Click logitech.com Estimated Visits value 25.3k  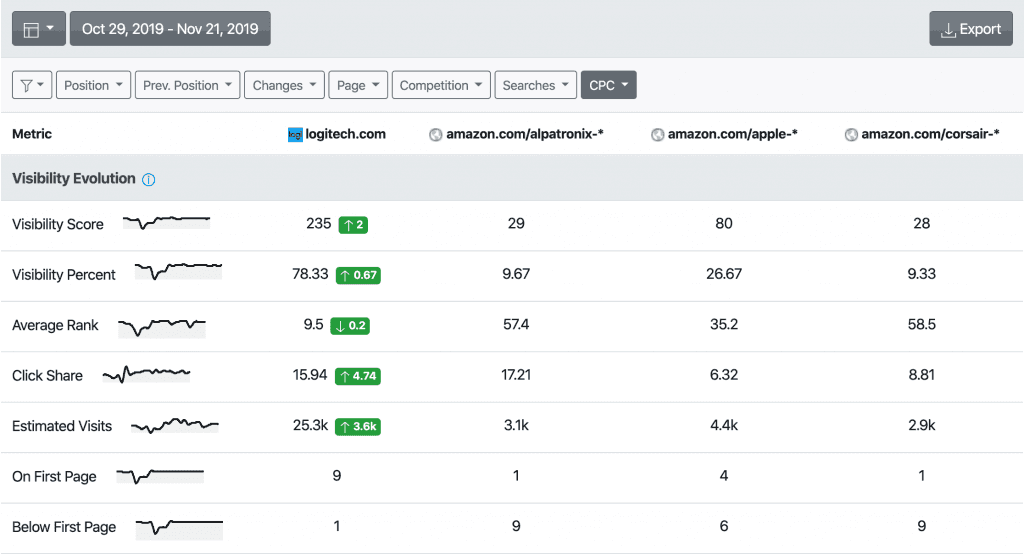pos(310,425)
